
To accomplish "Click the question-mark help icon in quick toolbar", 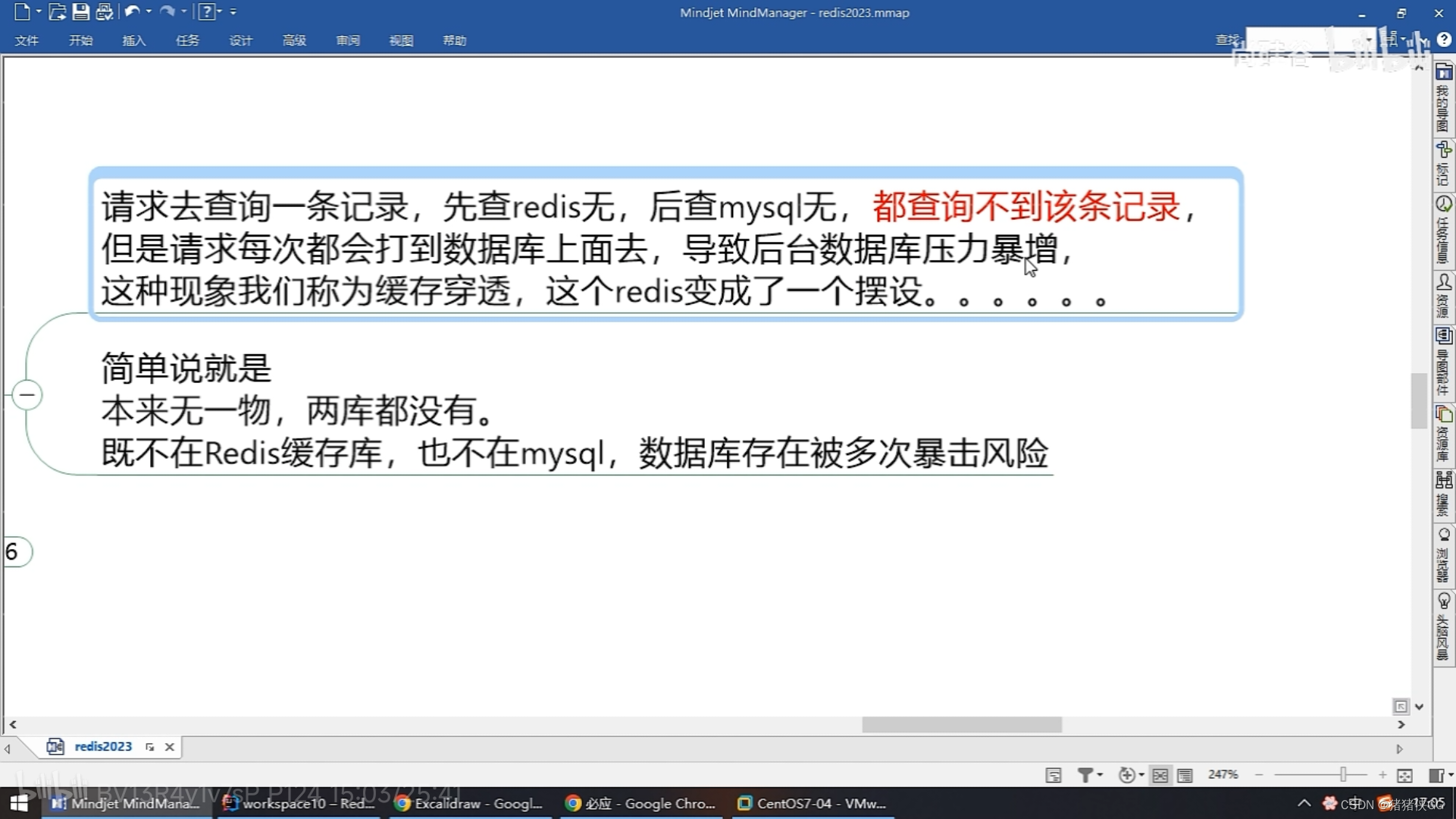I will [x=206, y=11].
